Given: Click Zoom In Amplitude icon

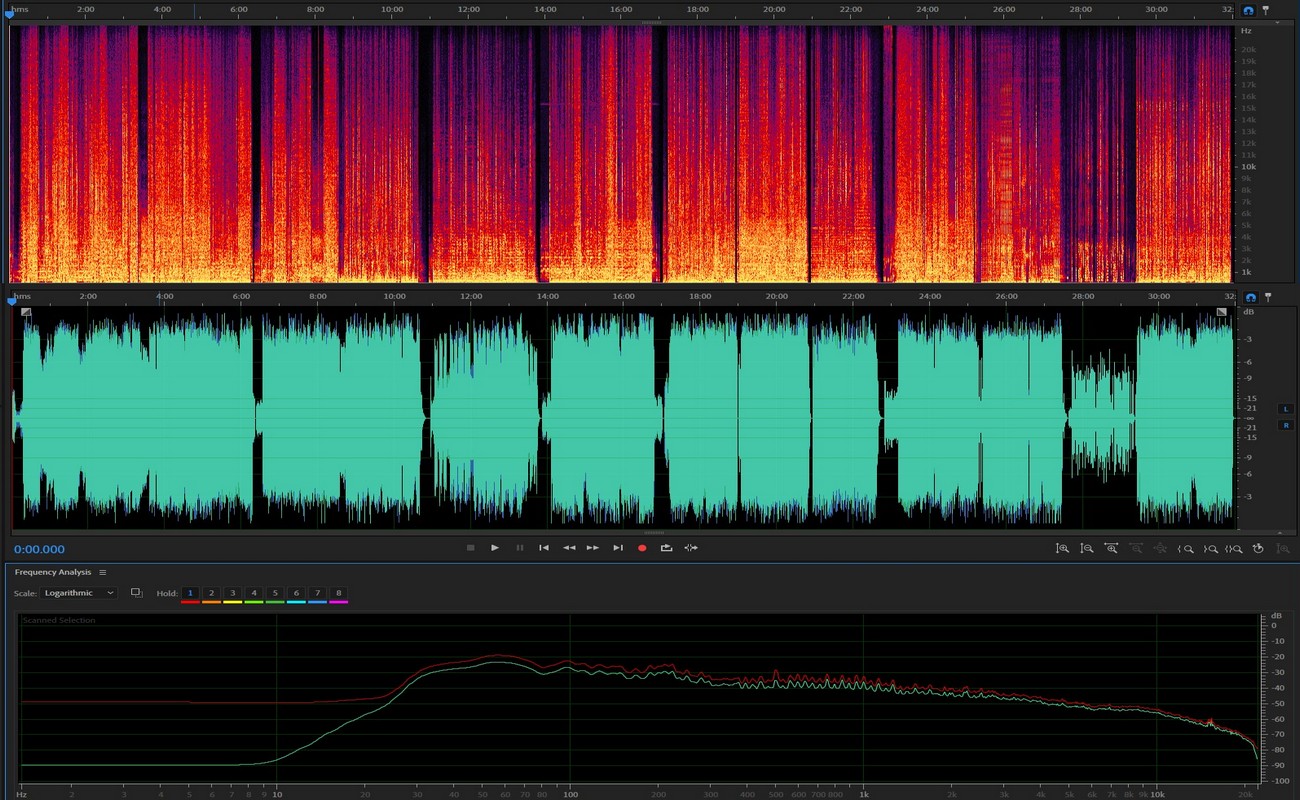Looking at the screenshot, I should pyautogui.click(x=1062, y=549).
